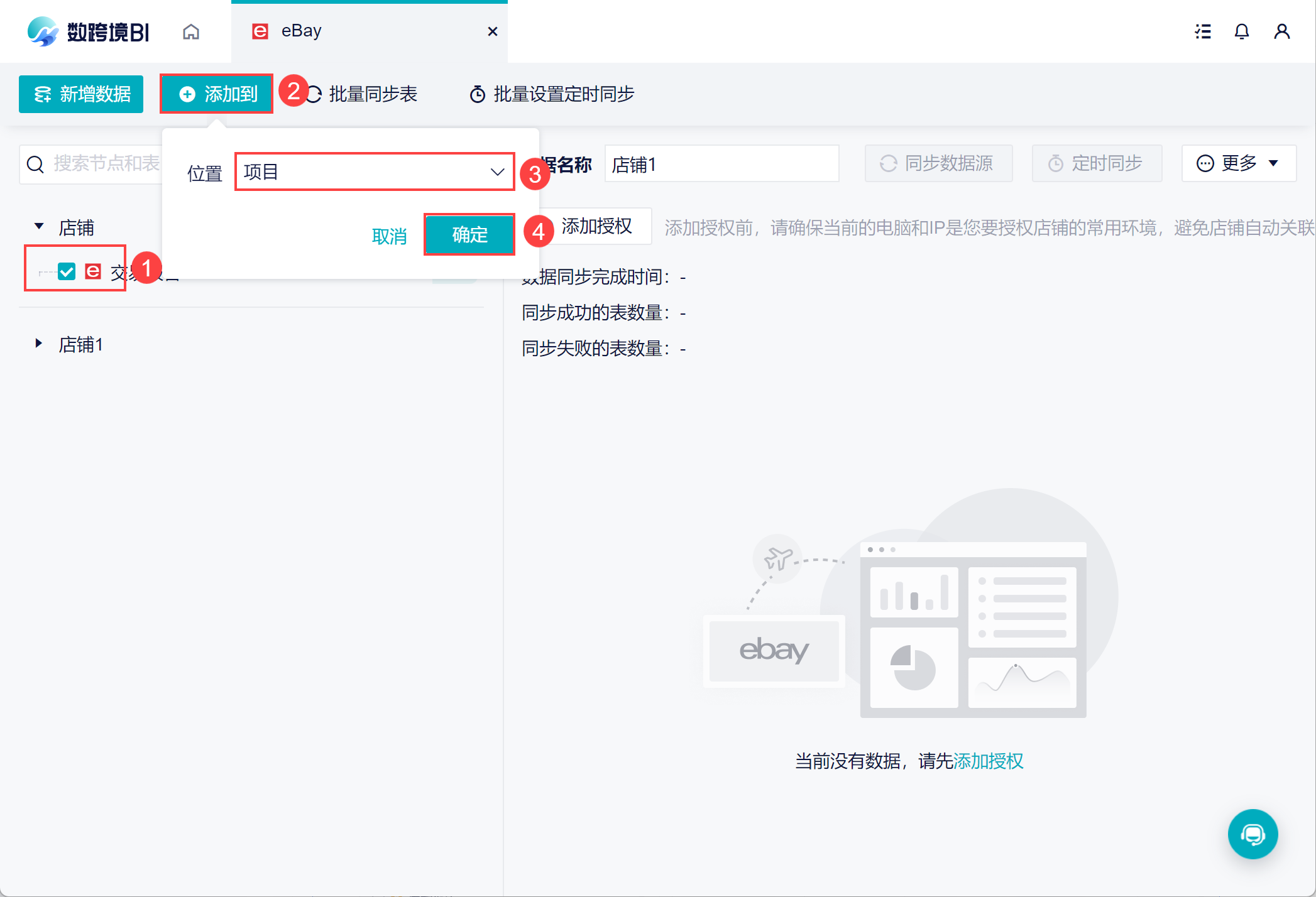Open the 位置 dropdown showing 项目
Screen dimensions: 1316x897
coord(374,171)
